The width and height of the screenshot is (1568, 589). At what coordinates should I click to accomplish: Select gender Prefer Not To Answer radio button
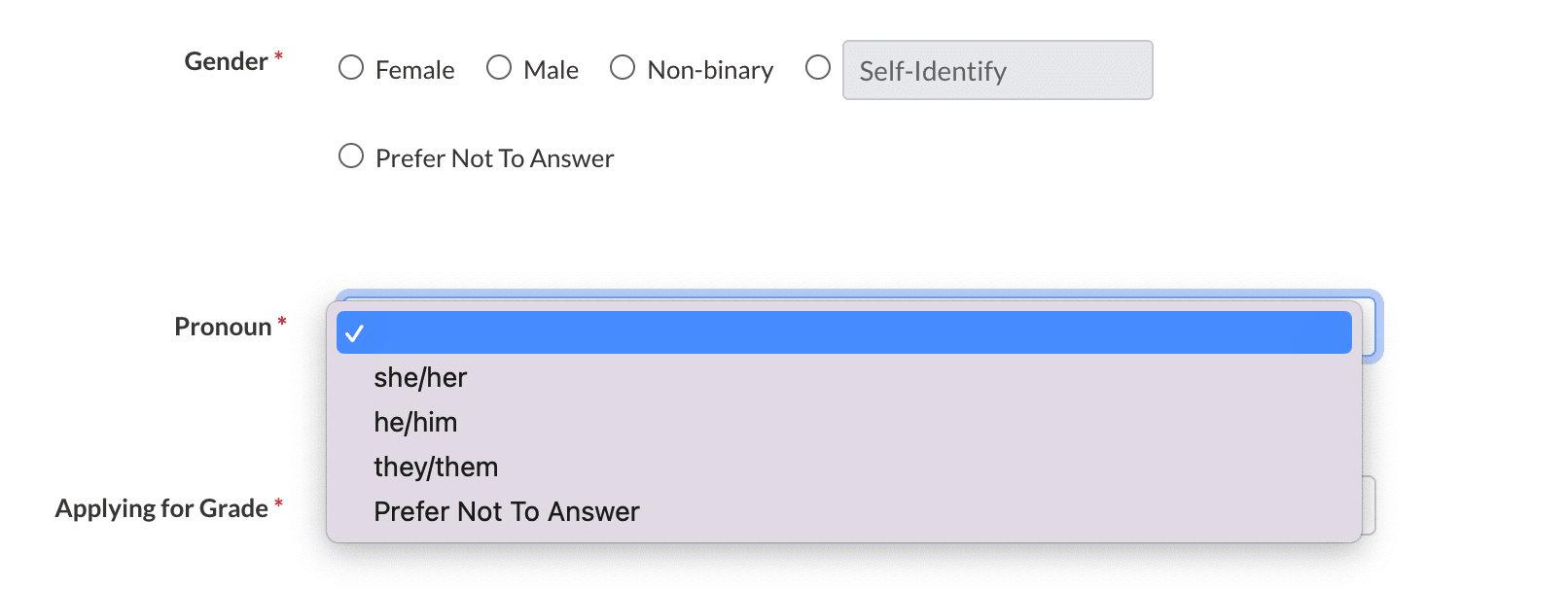[x=351, y=156]
